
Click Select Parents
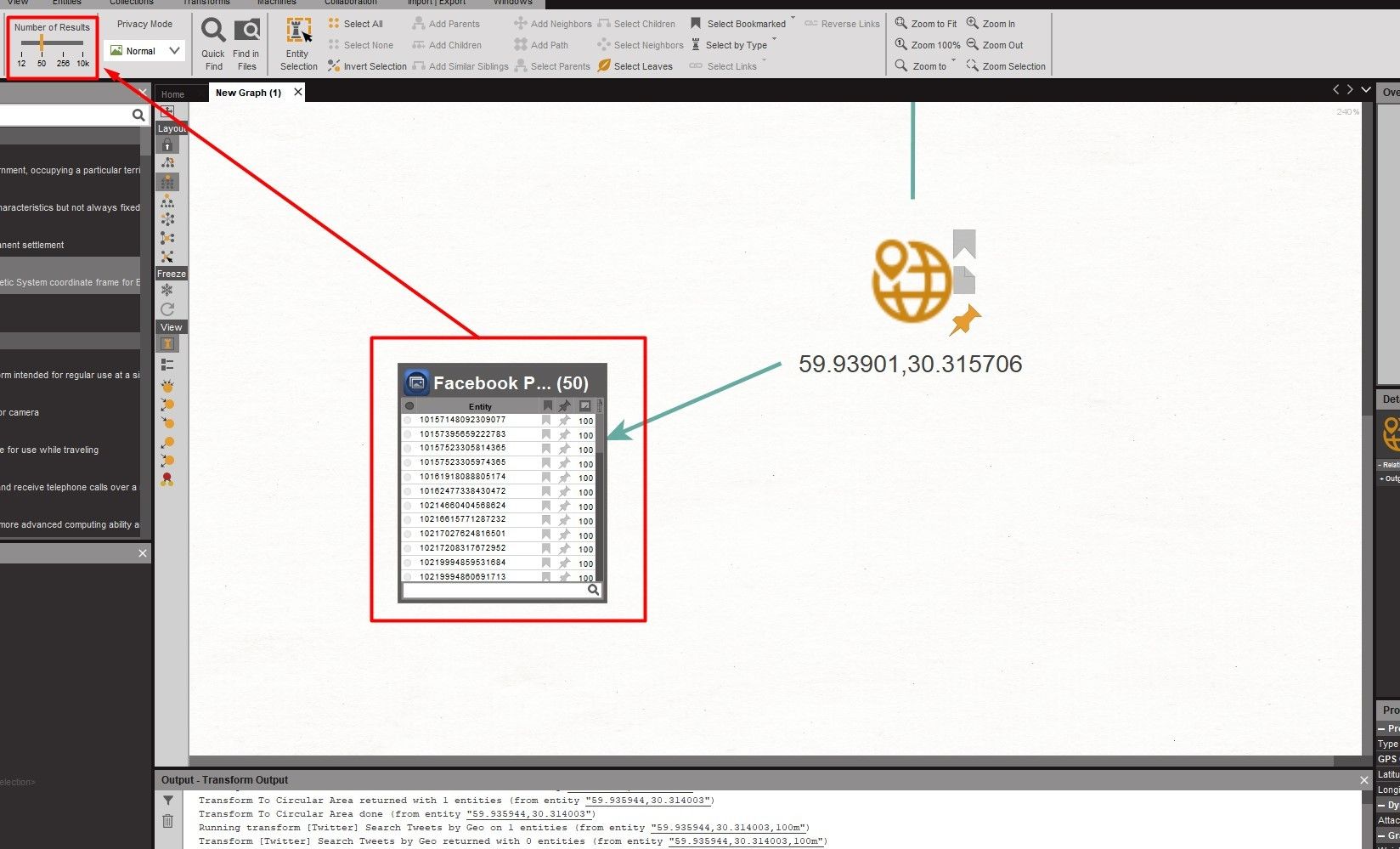pos(552,66)
